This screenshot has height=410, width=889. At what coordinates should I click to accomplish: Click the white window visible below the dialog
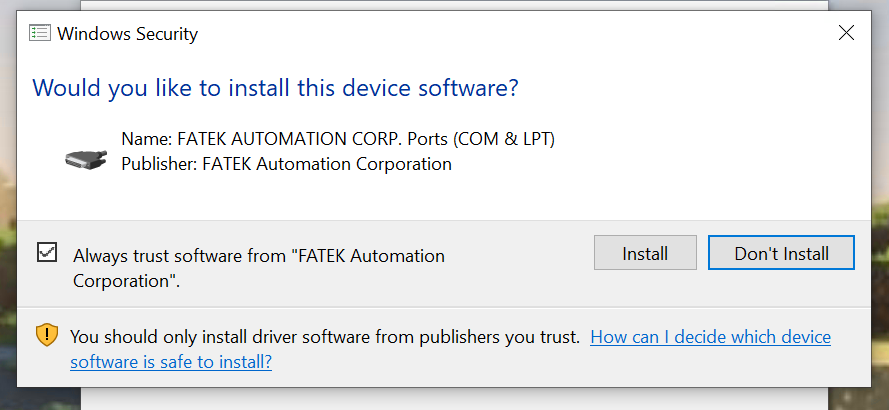(450, 398)
